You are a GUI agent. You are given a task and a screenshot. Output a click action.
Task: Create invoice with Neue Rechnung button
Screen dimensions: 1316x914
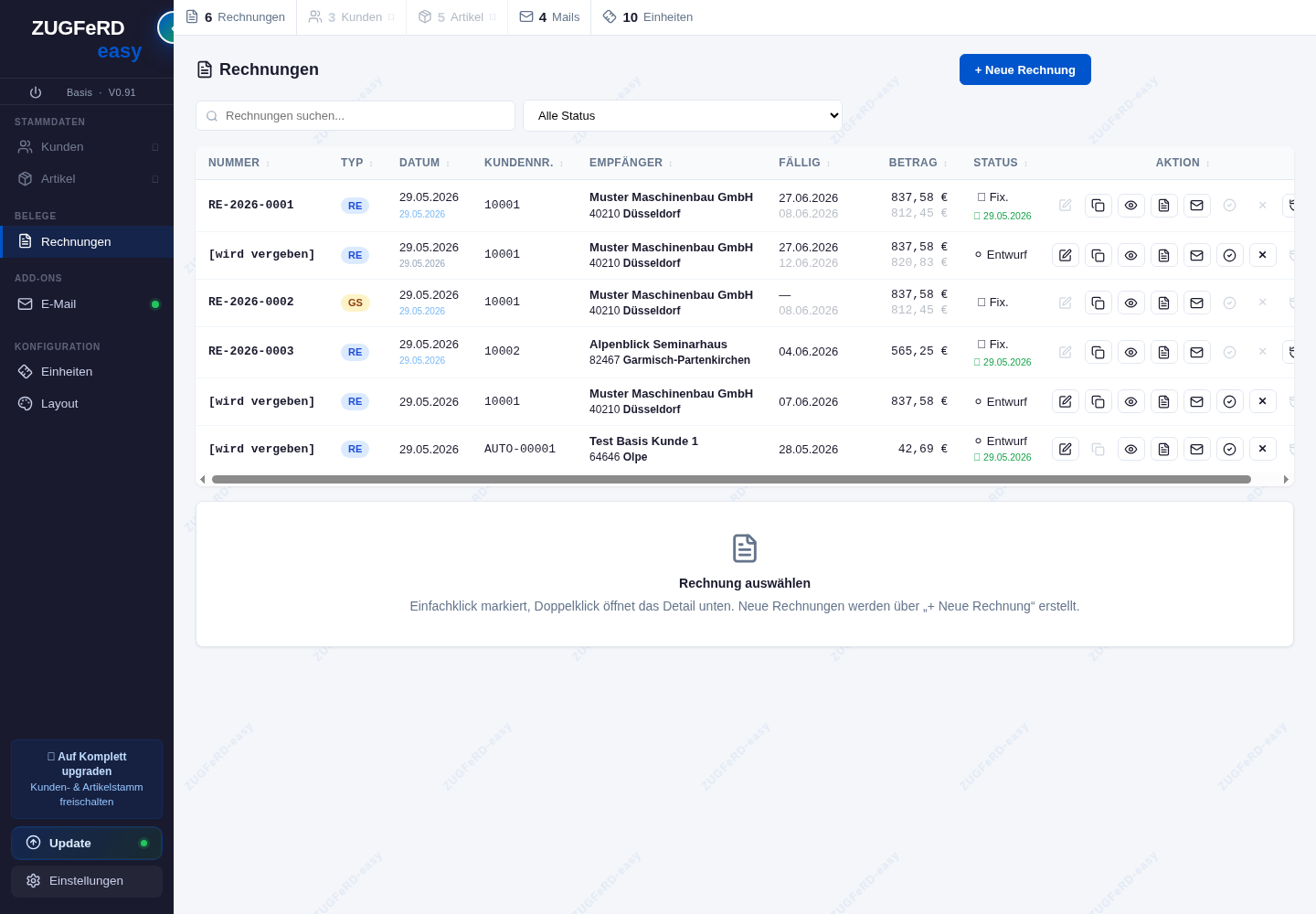(x=1025, y=69)
